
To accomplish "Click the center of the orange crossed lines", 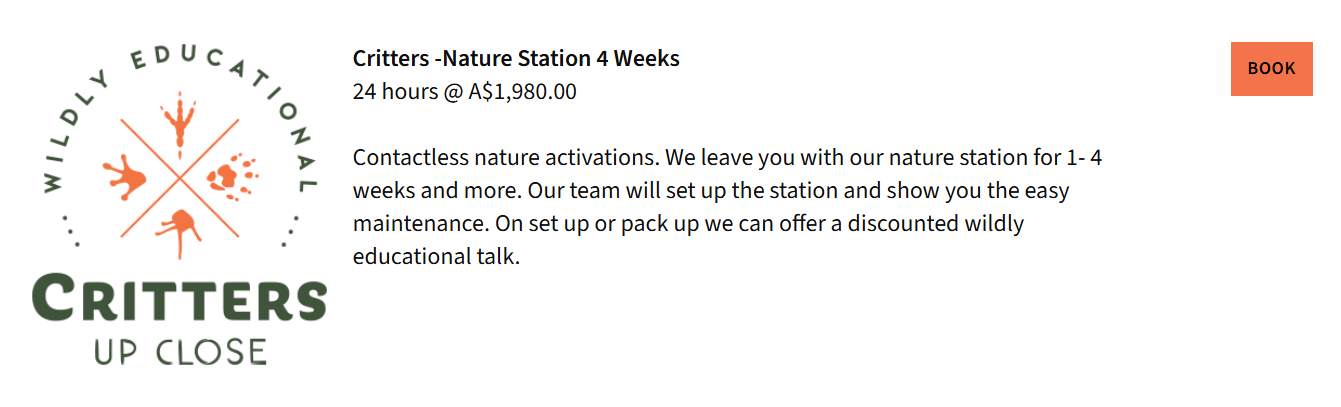I will [180, 178].
